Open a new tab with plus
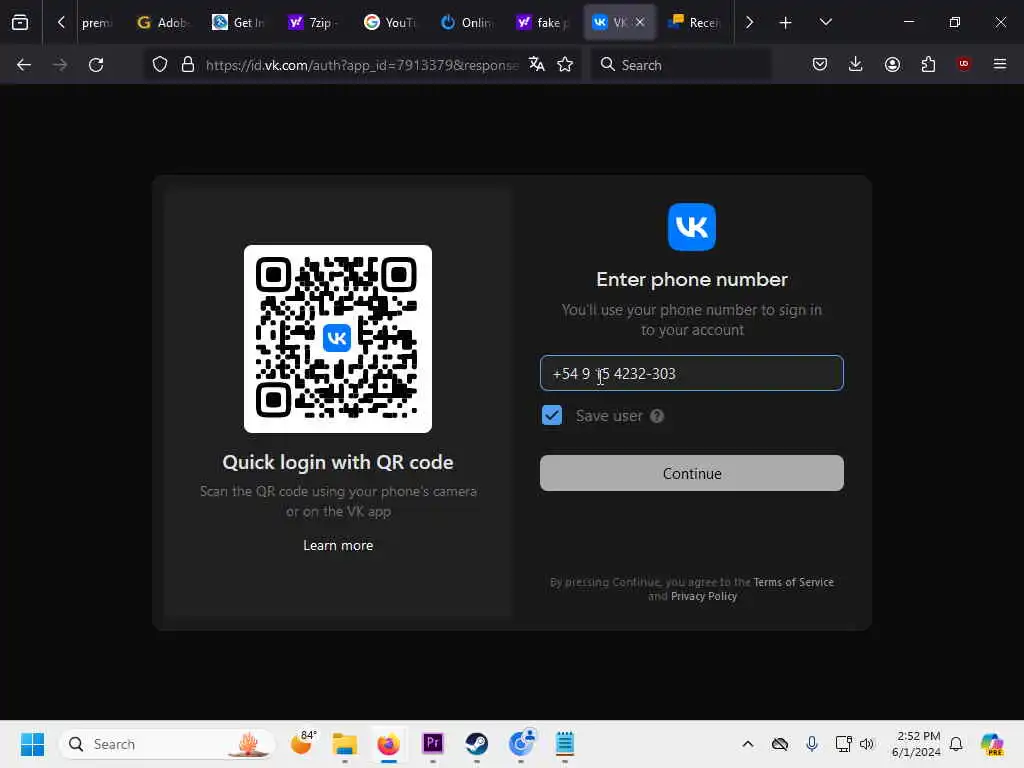Image resolution: width=1024 pixels, height=768 pixels. coord(785,23)
